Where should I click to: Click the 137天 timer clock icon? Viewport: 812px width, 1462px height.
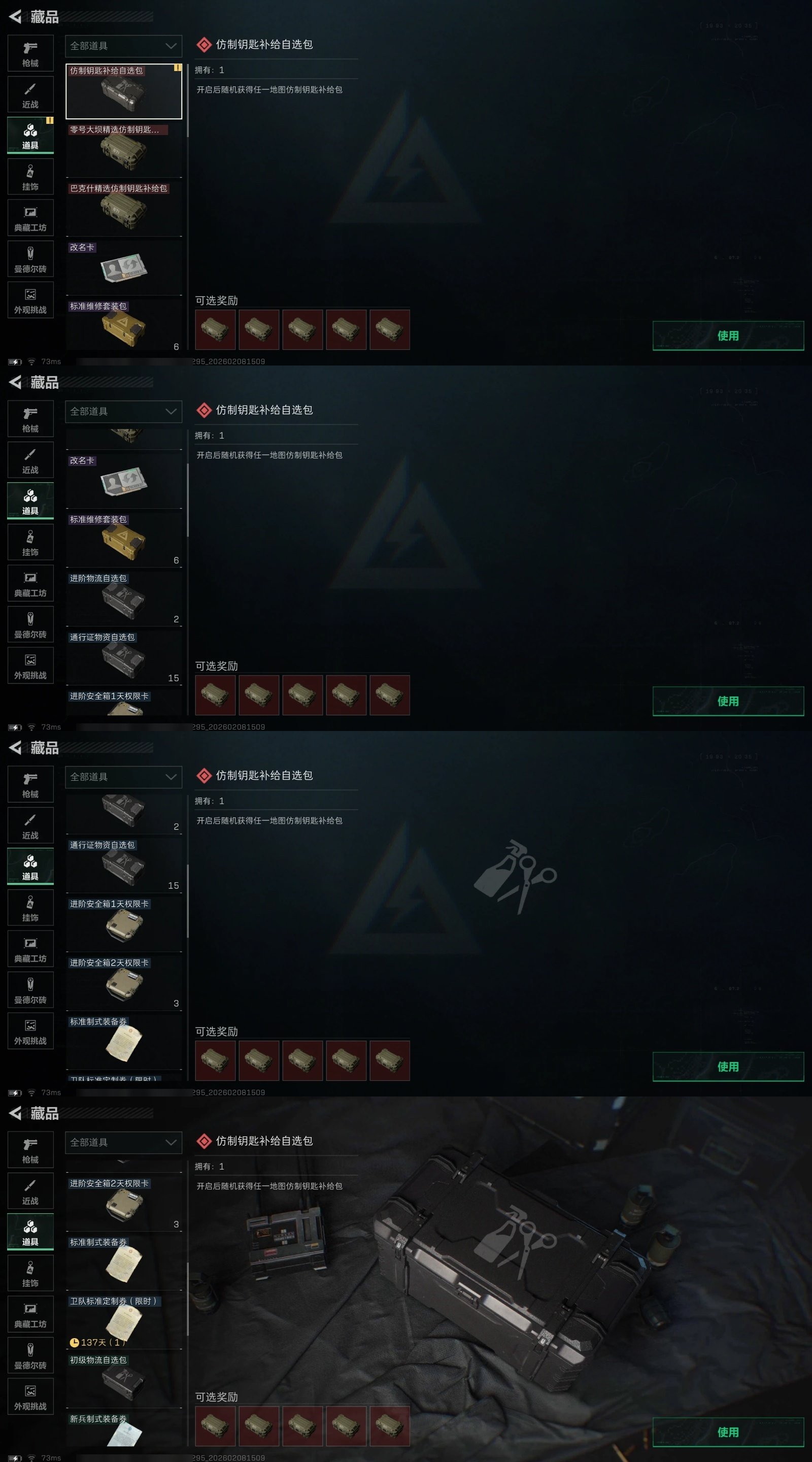click(x=74, y=1342)
